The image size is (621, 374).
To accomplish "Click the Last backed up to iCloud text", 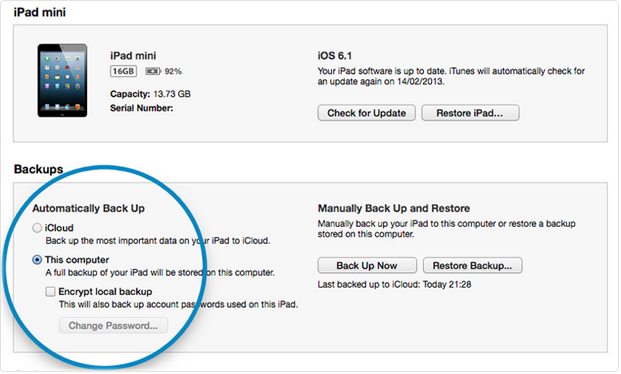I will (394, 284).
